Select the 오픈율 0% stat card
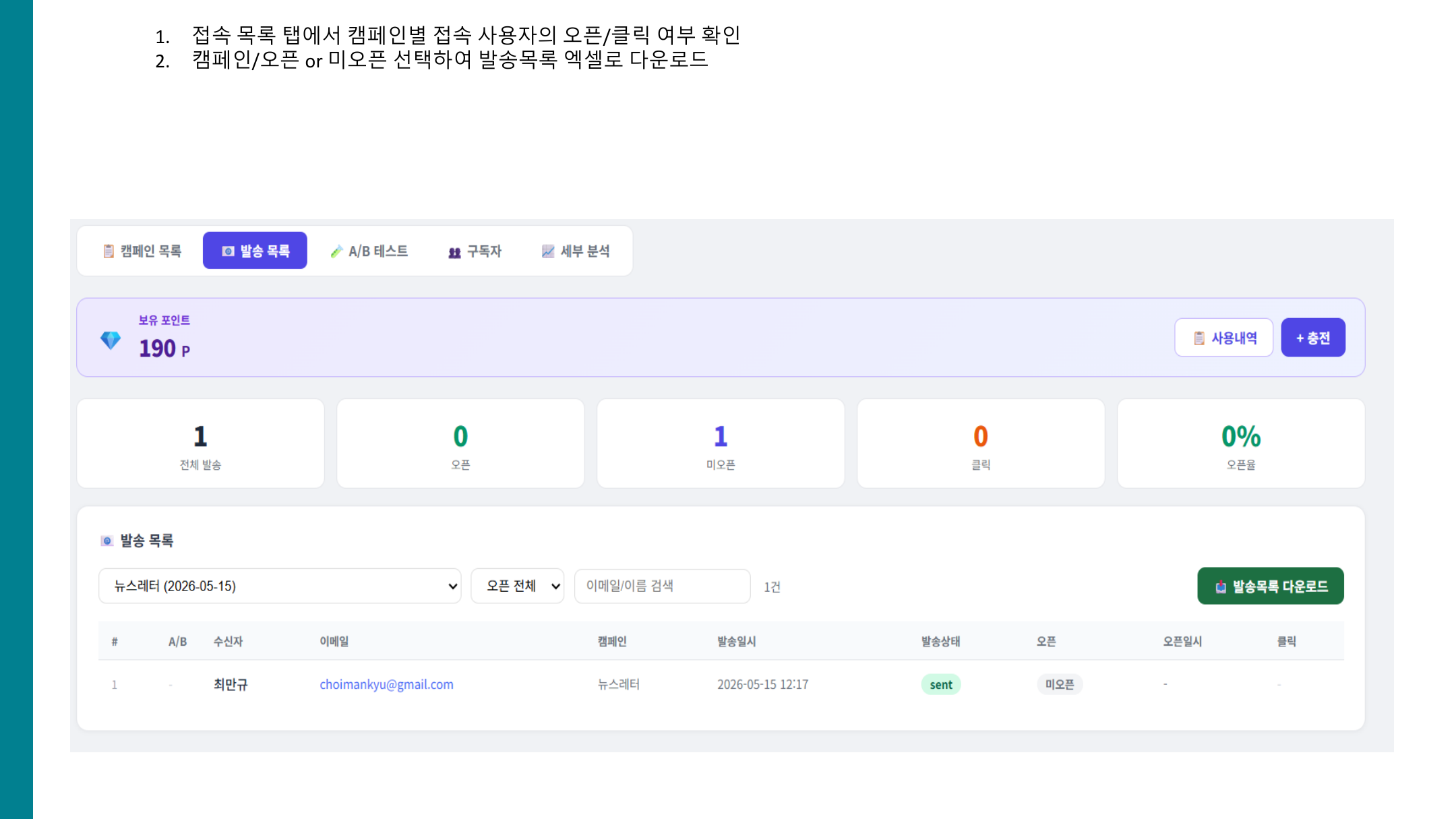The width and height of the screenshot is (1456, 819). pyautogui.click(x=1241, y=443)
